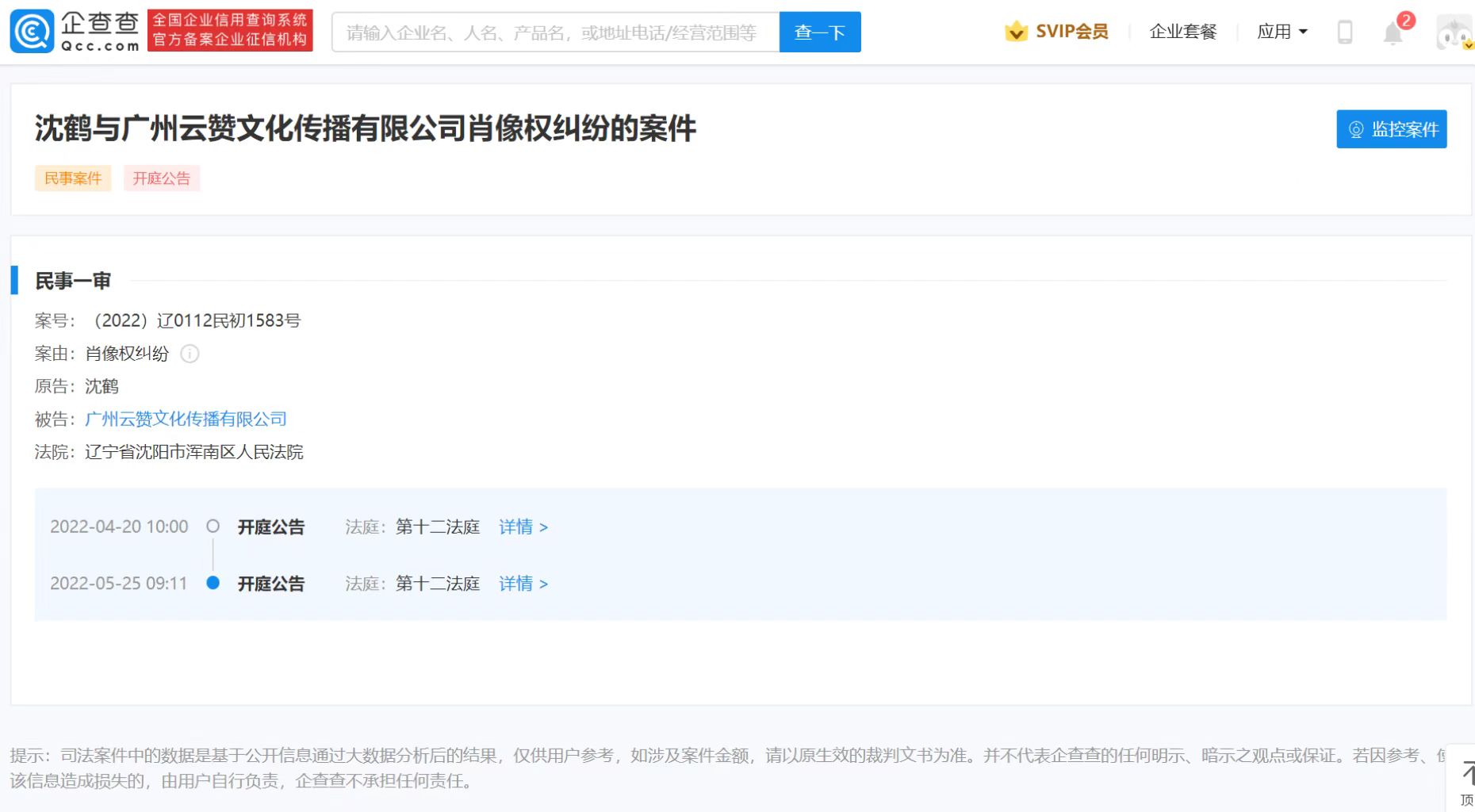
Task: Open the mobile phone app icon
Action: (x=1345, y=32)
